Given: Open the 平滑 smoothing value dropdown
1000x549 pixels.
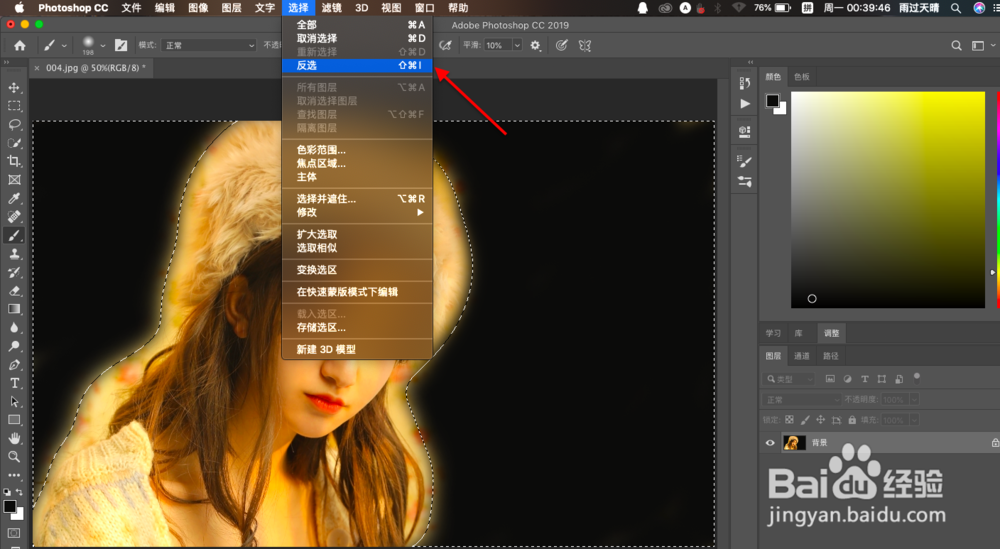Looking at the screenshot, I should (x=517, y=45).
